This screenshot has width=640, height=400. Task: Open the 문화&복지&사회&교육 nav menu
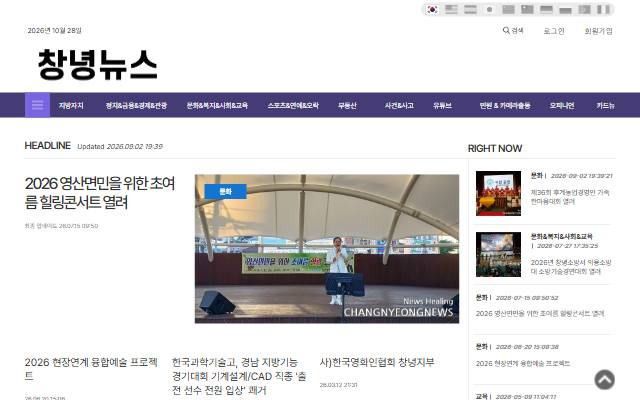(217, 105)
